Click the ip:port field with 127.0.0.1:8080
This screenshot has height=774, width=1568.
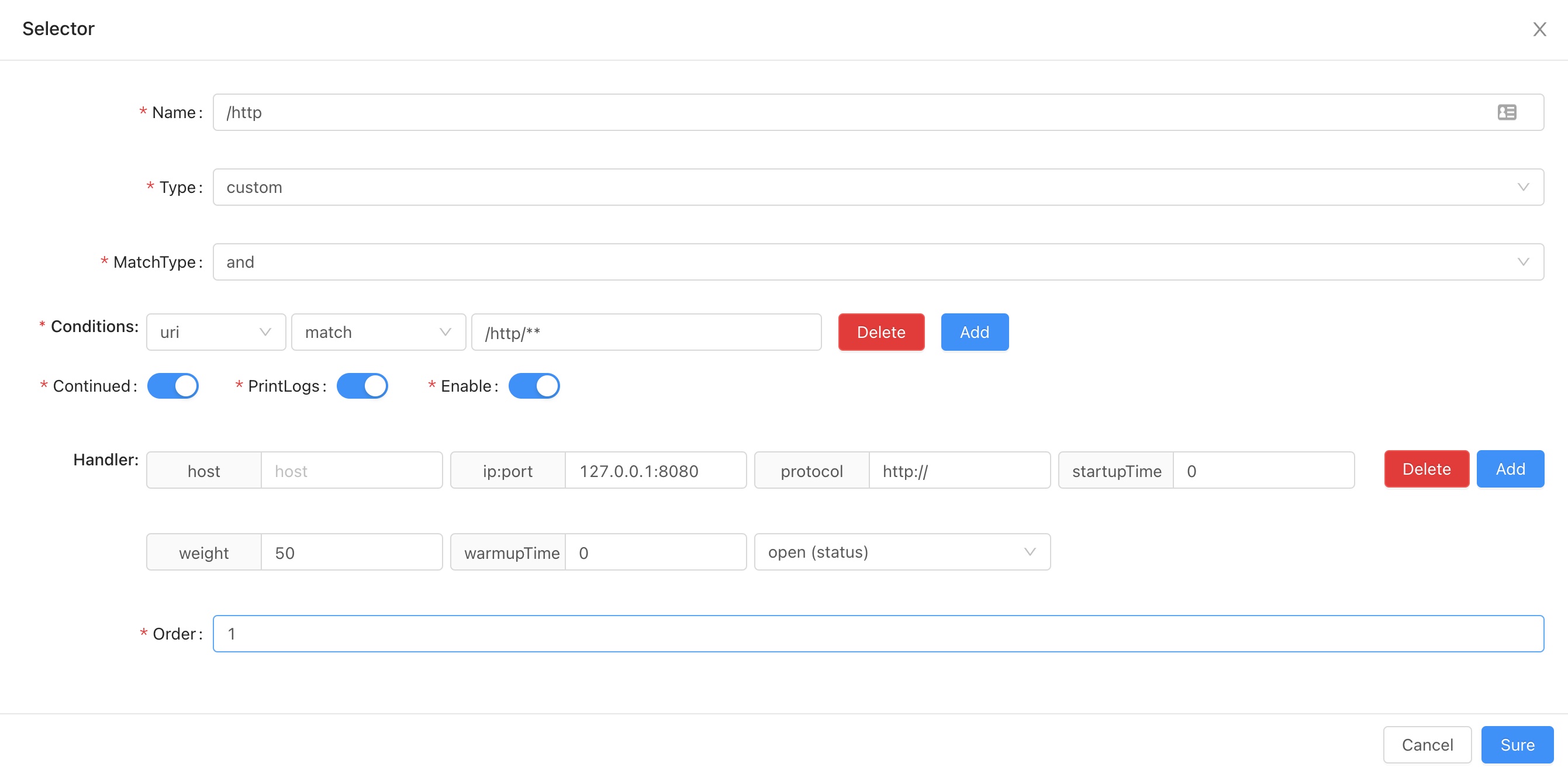tap(655, 471)
